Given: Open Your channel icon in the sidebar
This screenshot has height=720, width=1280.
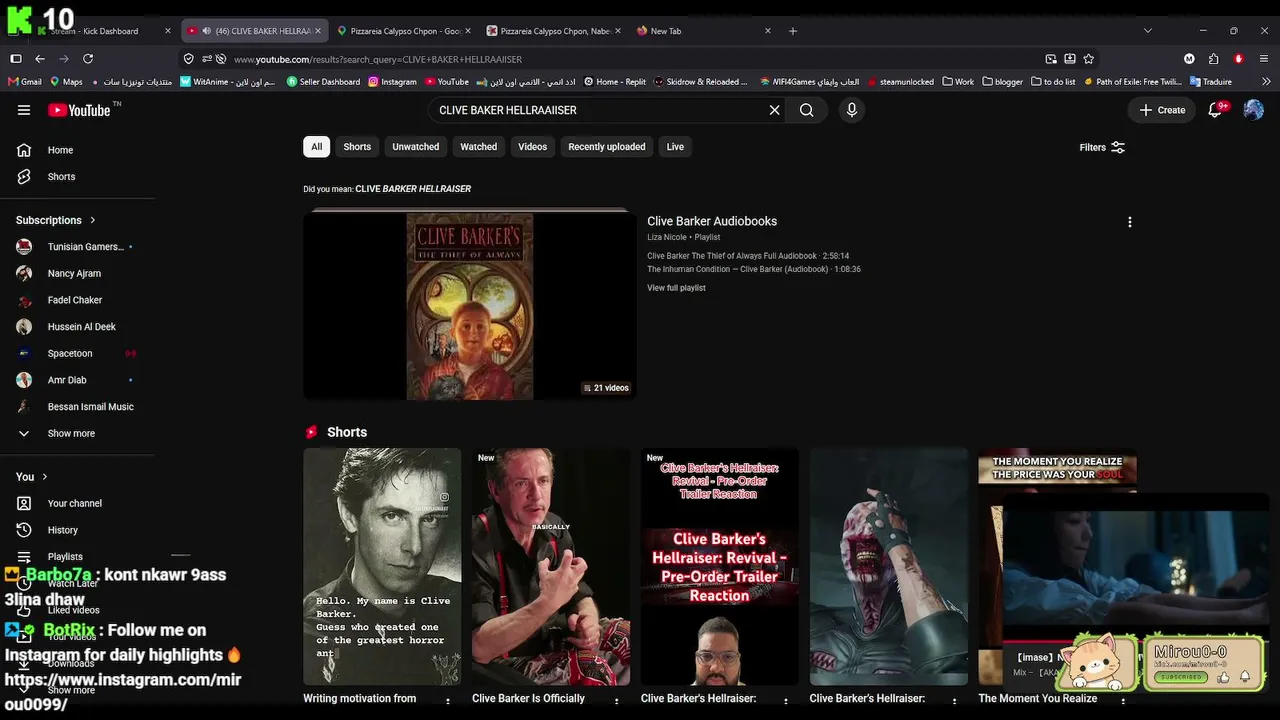Looking at the screenshot, I should click(x=24, y=503).
